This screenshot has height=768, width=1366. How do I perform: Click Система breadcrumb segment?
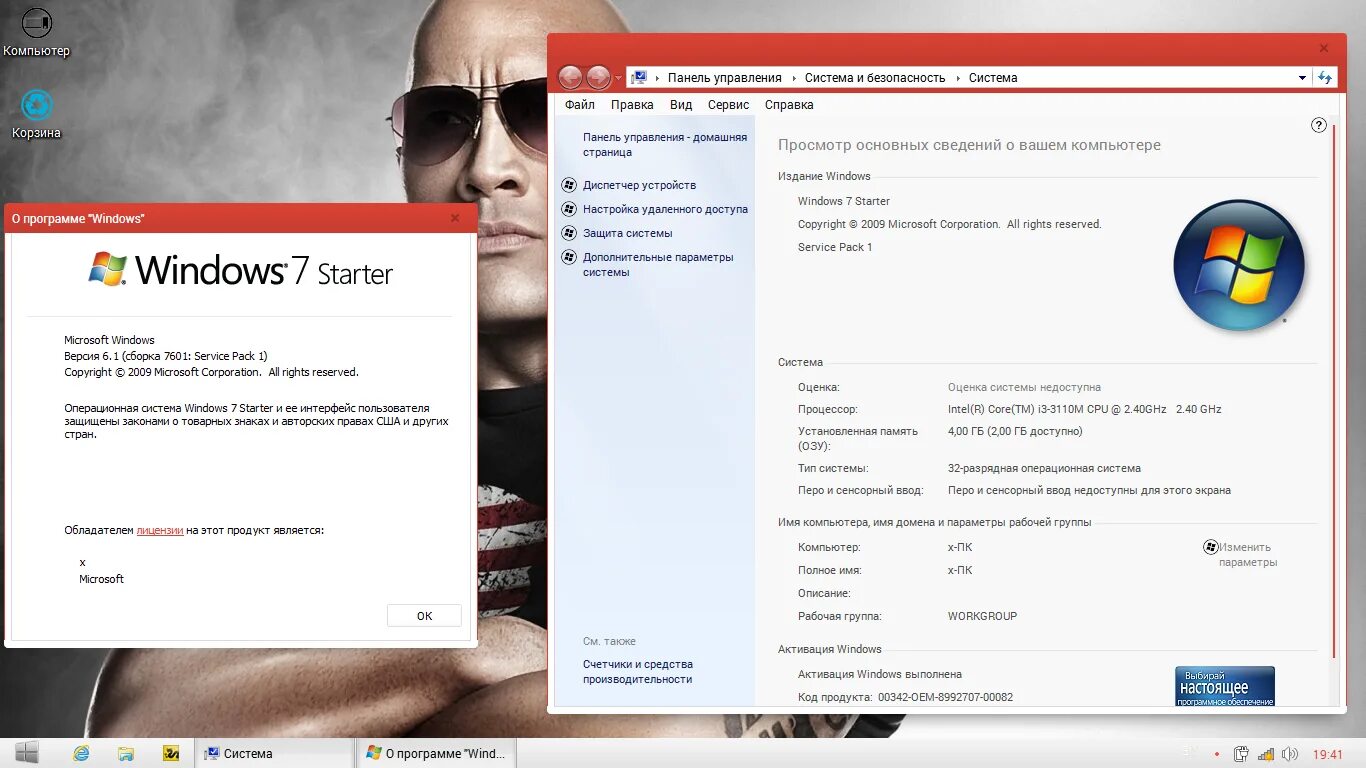click(993, 77)
